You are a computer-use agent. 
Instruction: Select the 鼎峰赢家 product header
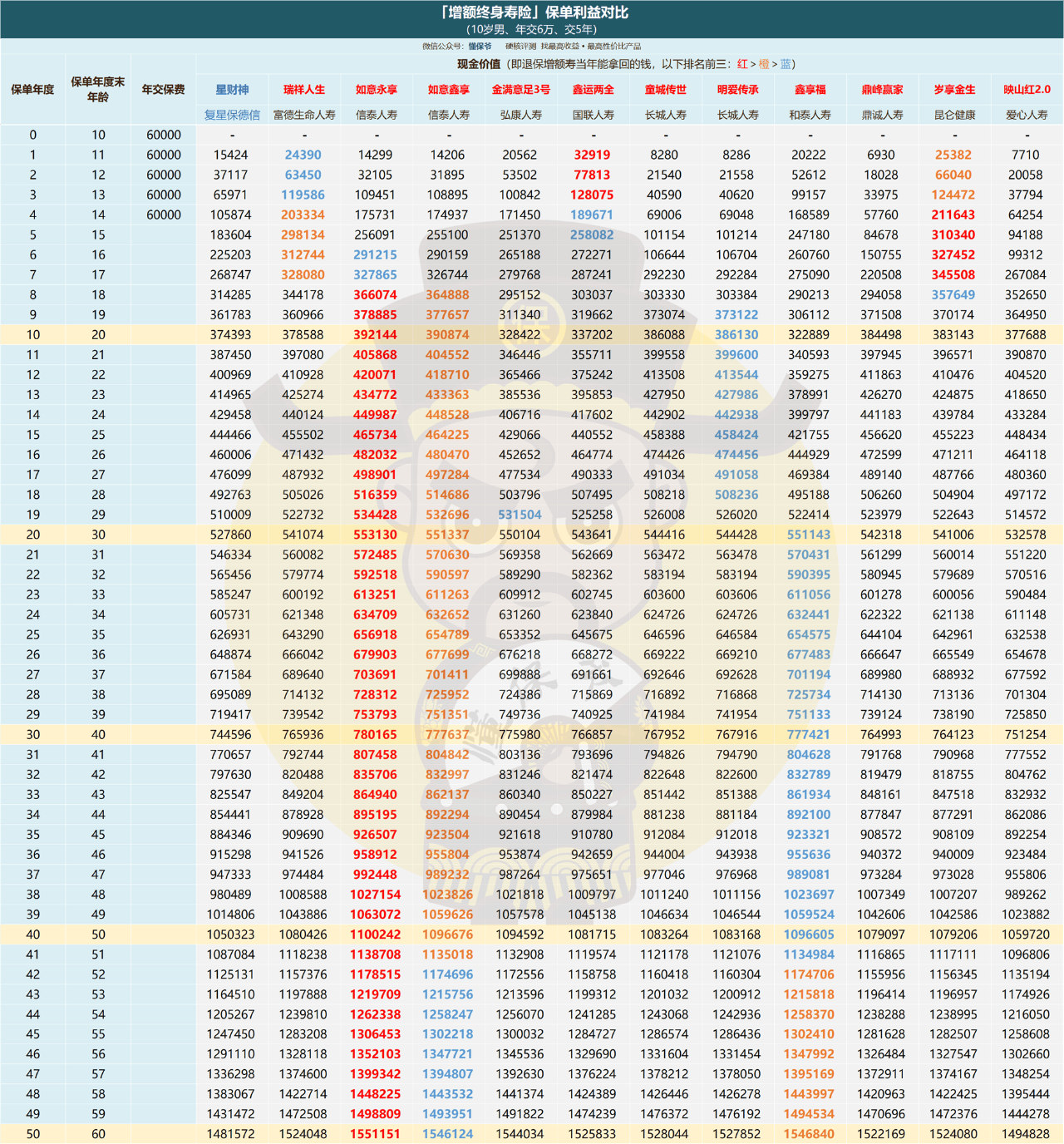pyautogui.click(x=883, y=89)
